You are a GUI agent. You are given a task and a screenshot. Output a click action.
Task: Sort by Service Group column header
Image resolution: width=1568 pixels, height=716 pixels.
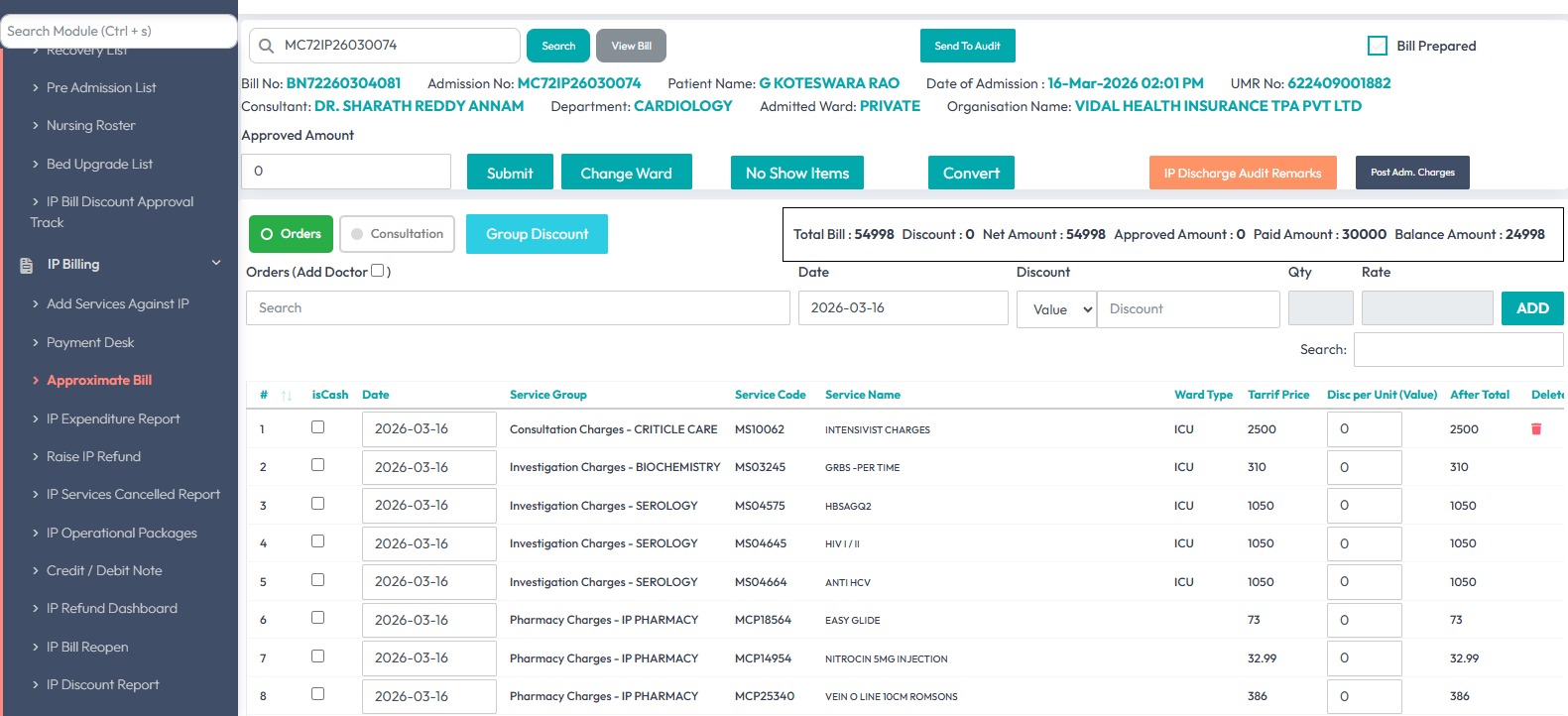coord(548,395)
